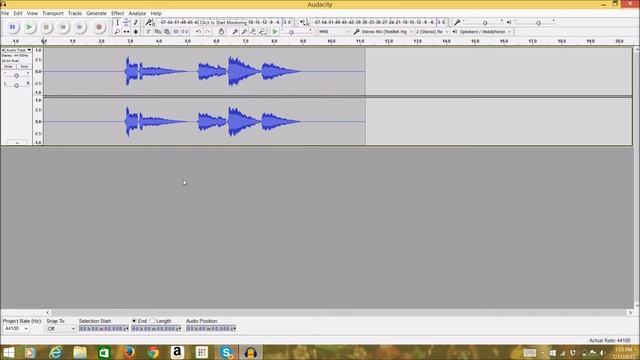This screenshot has height=360, width=640.
Task: Open the Snap To dropdown
Action: tap(61, 329)
